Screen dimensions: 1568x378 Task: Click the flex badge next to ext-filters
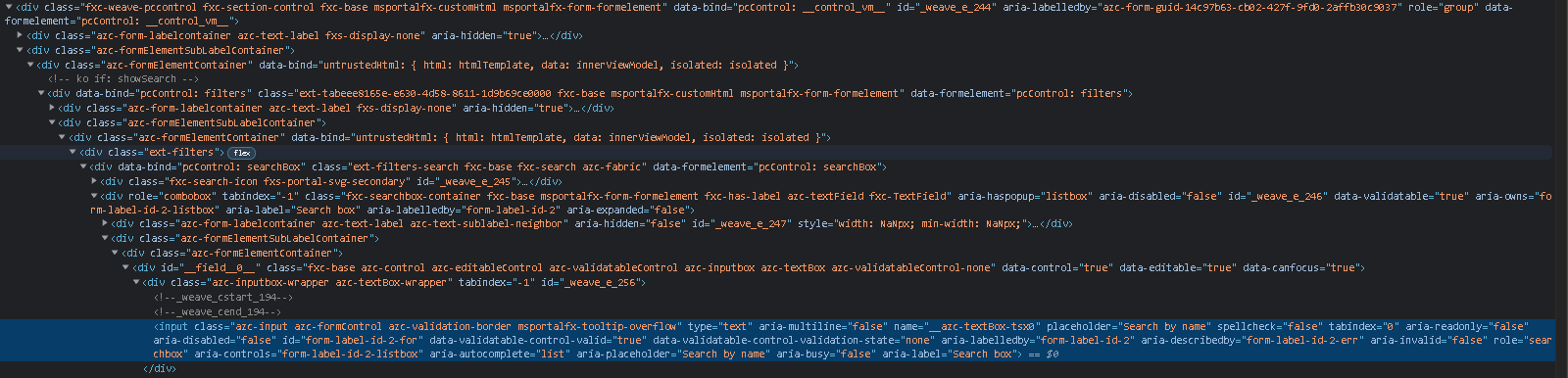(x=242, y=153)
